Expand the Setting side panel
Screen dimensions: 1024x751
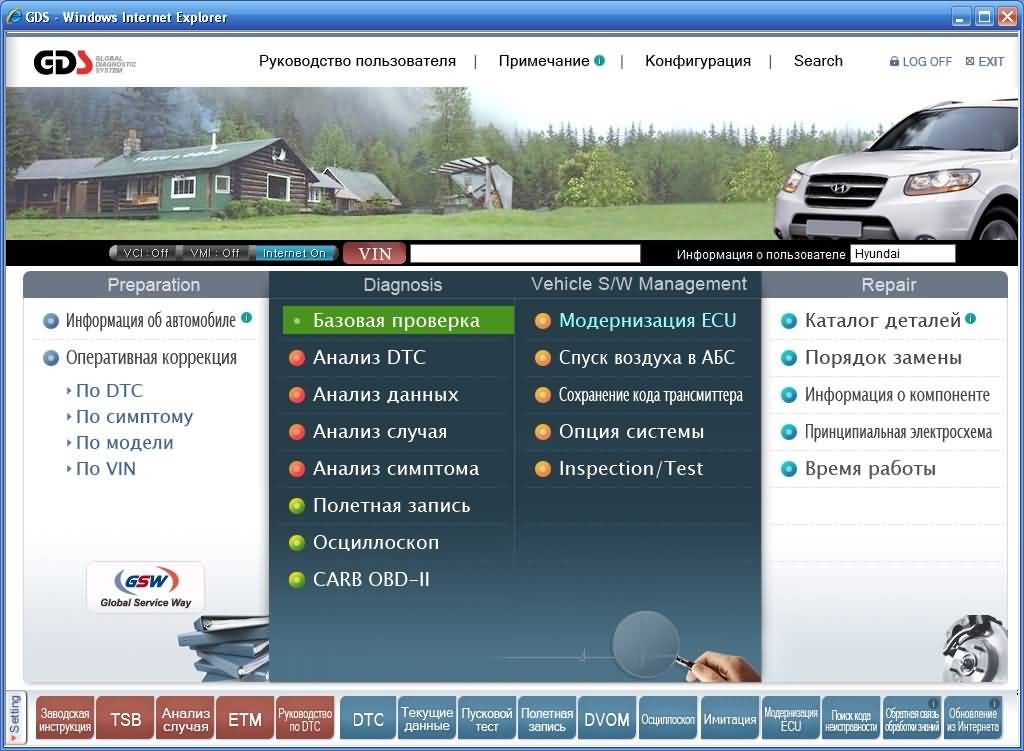pos(16,718)
